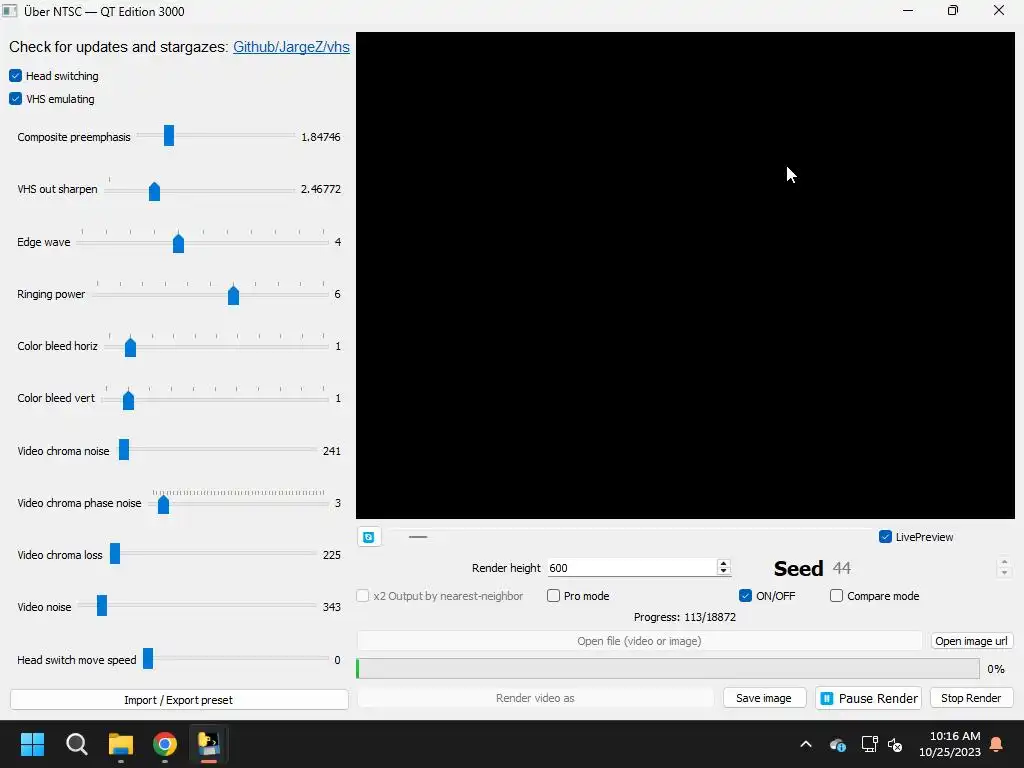The width and height of the screenshot is (1024, 768).
Task: Increase Render height with the up arrow
Action: tap(723, 564)
